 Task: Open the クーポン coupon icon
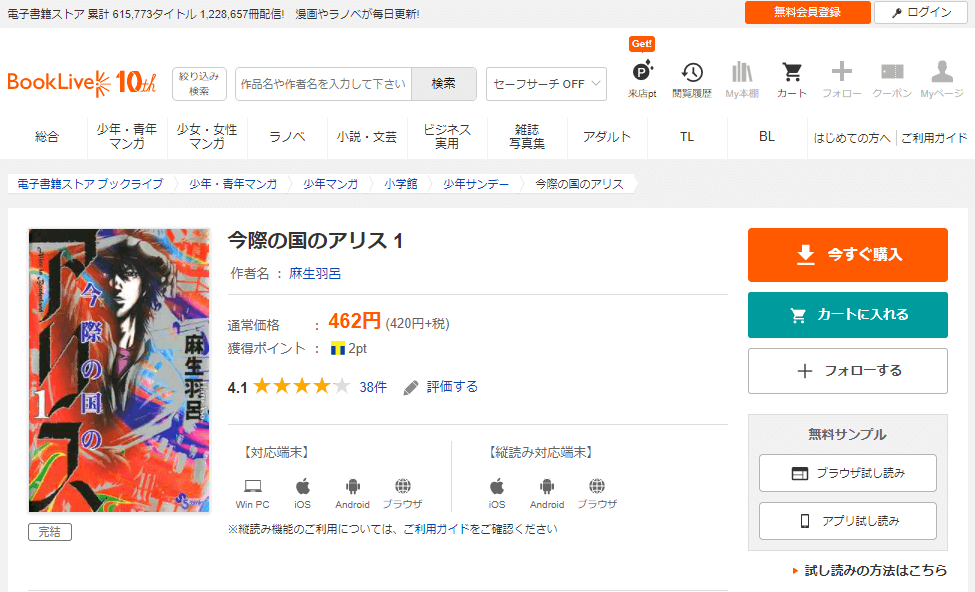(891, 73)
